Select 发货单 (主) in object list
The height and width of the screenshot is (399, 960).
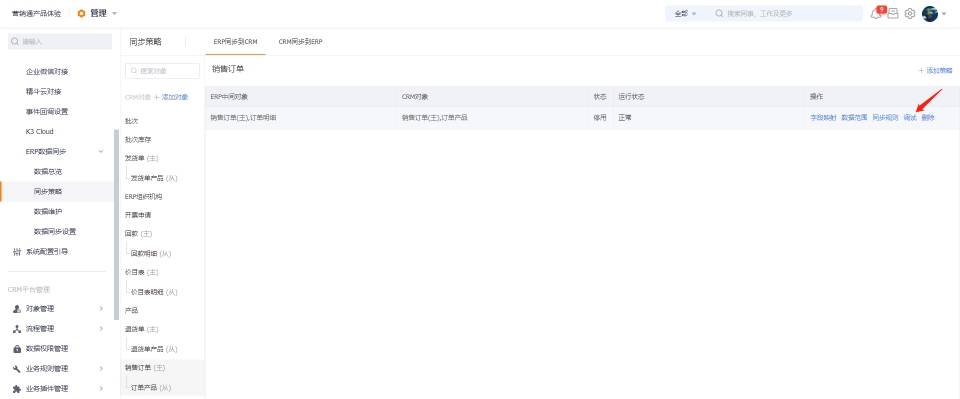click(141, 158)
